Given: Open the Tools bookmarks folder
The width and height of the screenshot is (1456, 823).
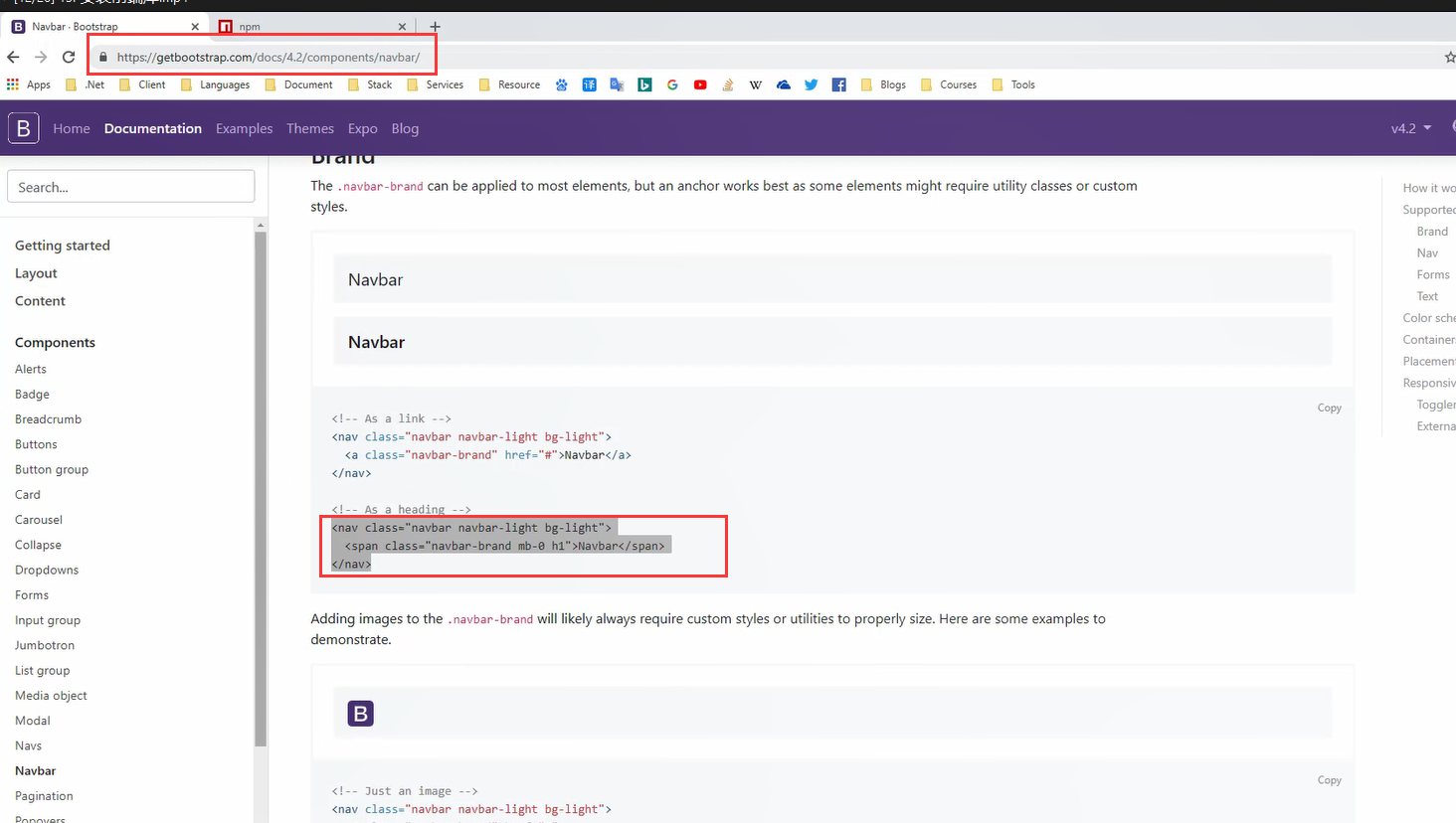Looking at the screenshot, I should point(1013,84).
